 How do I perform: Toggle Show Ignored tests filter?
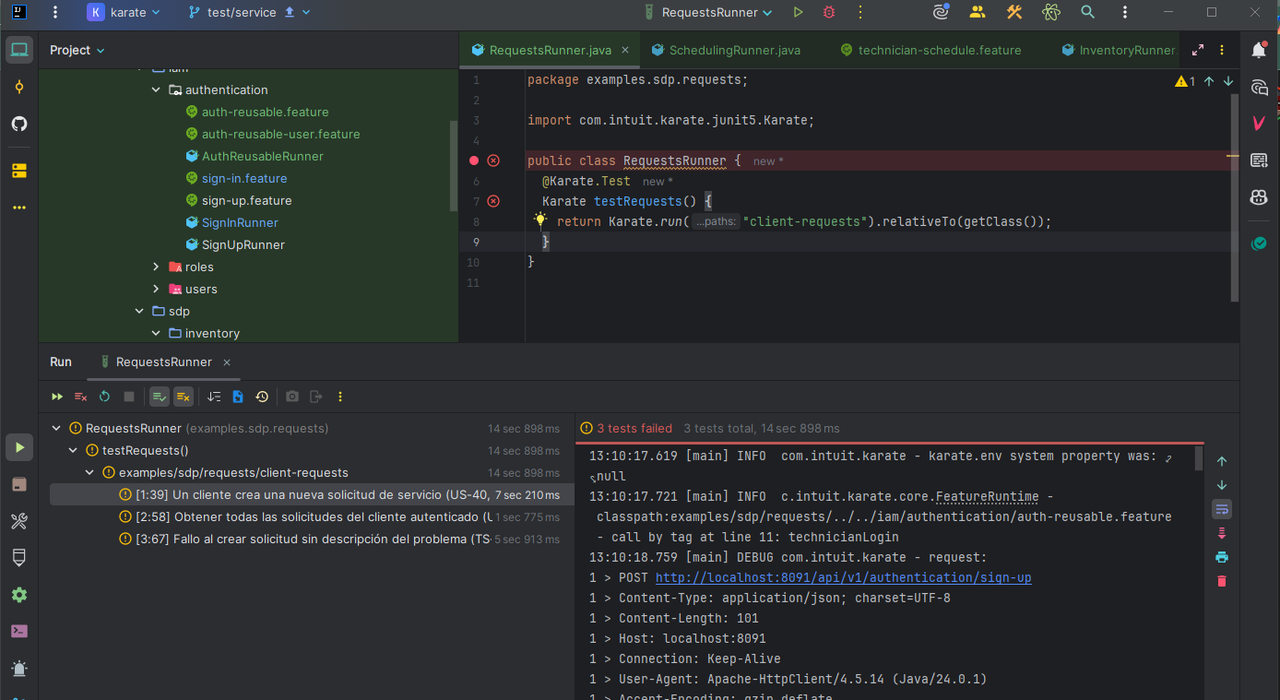pos(183,397)
